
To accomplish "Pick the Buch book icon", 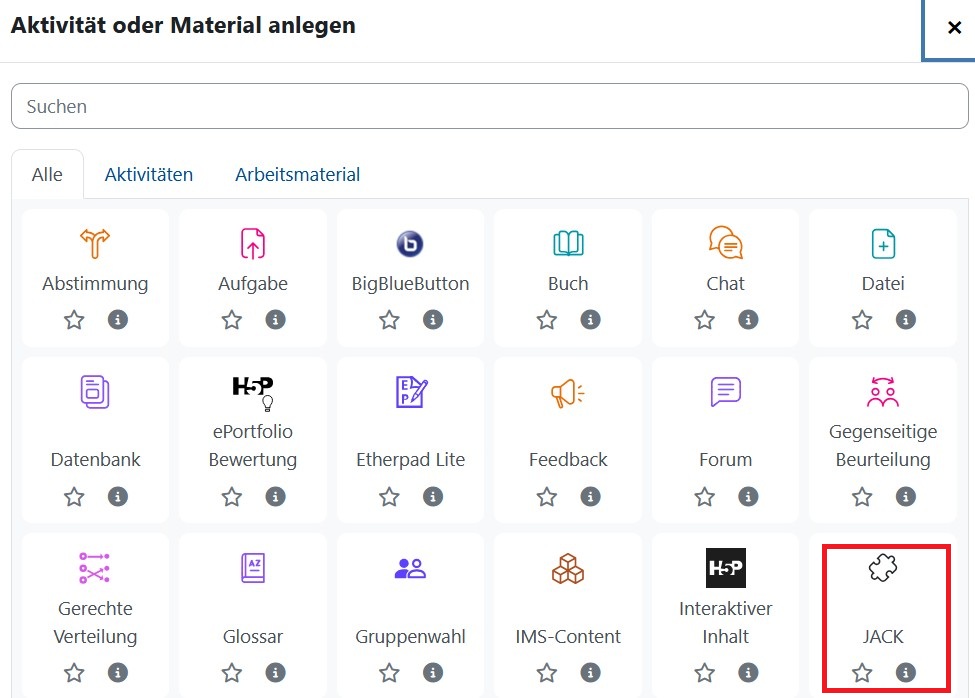I will click(568, 243).
